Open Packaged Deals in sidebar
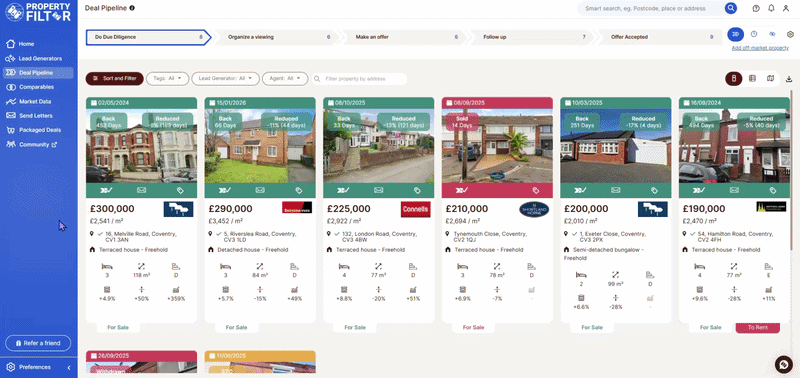The width and height of the screenshot is (800, 378). point(38,130)
